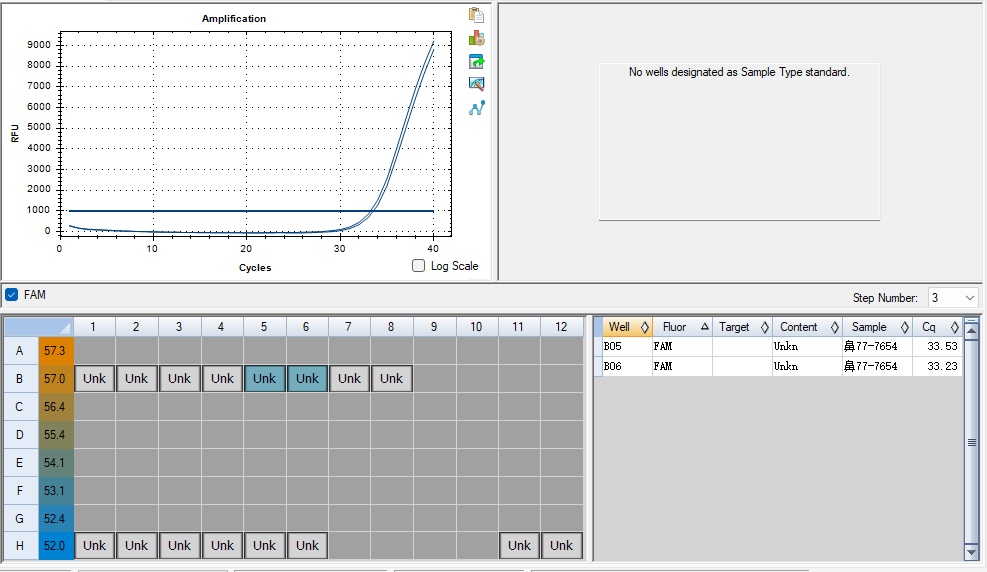Select plate row H header
The width and height of the screenshot is (987, 572).
[20, 546]
